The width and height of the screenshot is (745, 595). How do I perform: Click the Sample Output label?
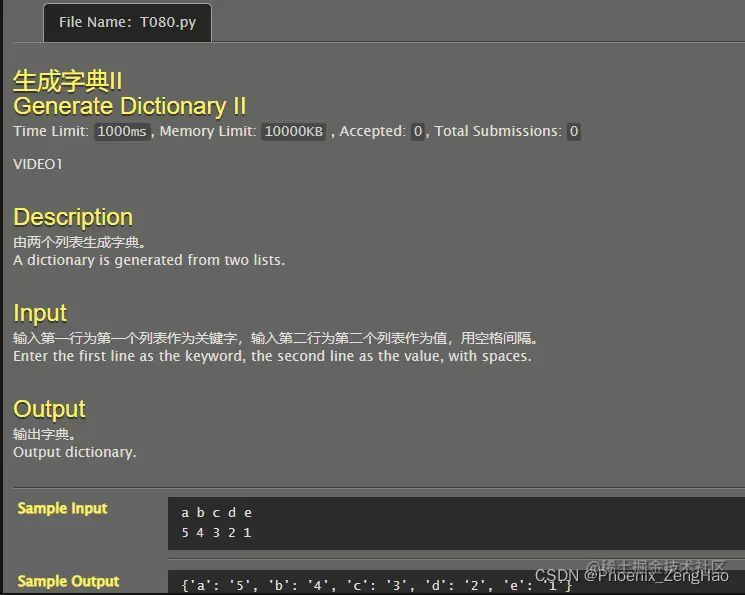(68, 581)
